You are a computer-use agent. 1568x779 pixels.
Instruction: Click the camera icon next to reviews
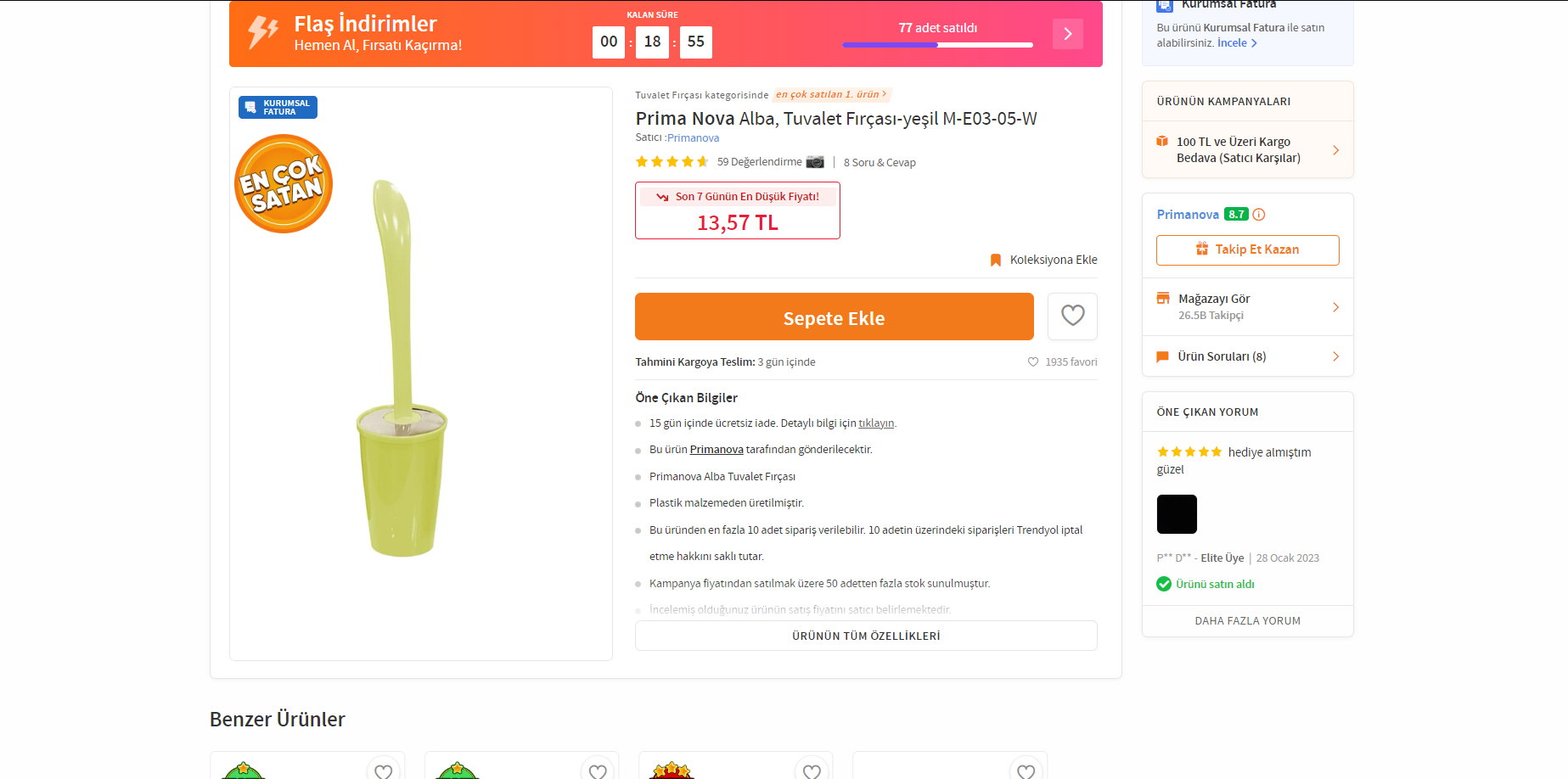[815, 162]
